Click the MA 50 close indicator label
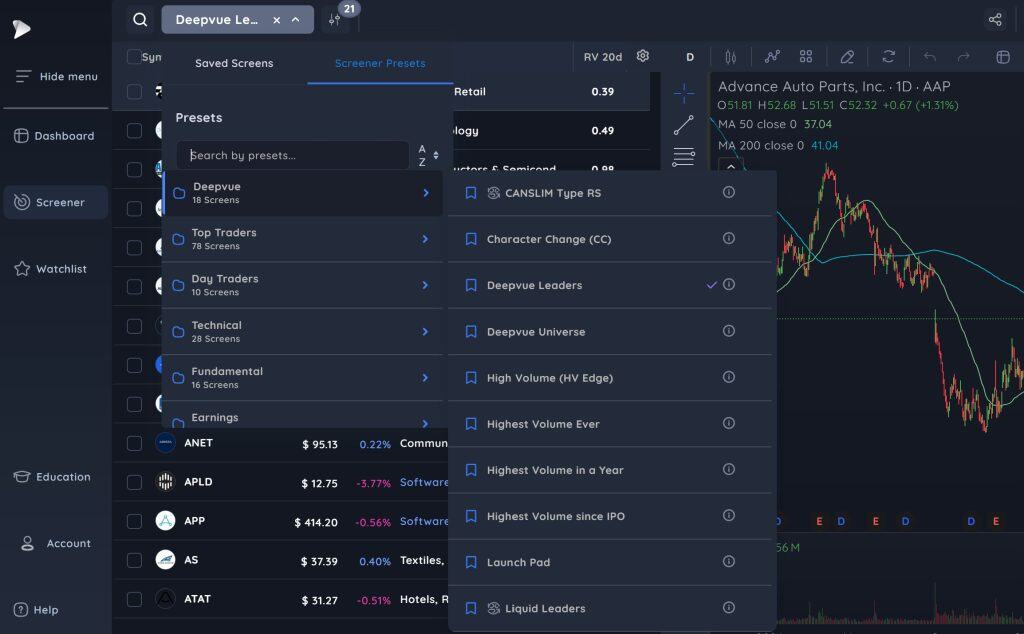 point(757,124)
